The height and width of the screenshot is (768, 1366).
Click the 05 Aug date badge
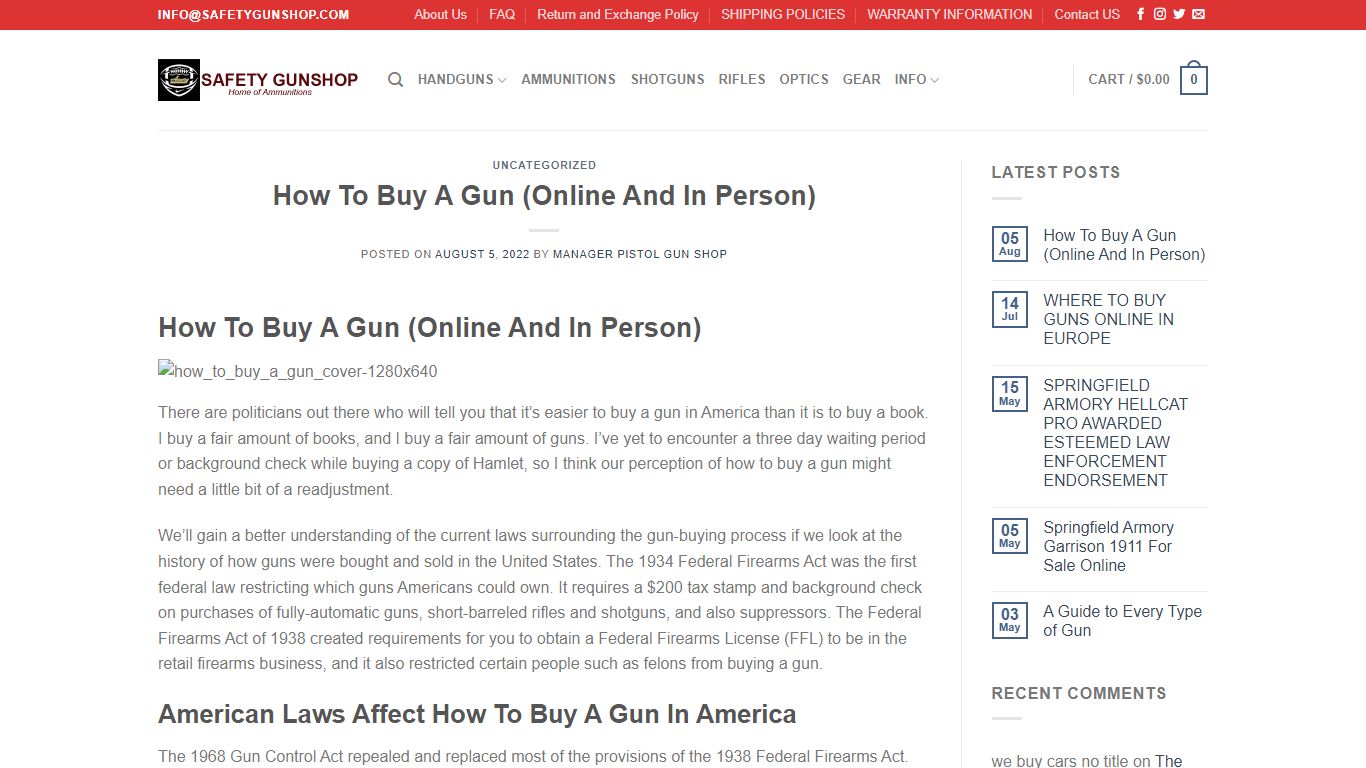click(1010, 244)
